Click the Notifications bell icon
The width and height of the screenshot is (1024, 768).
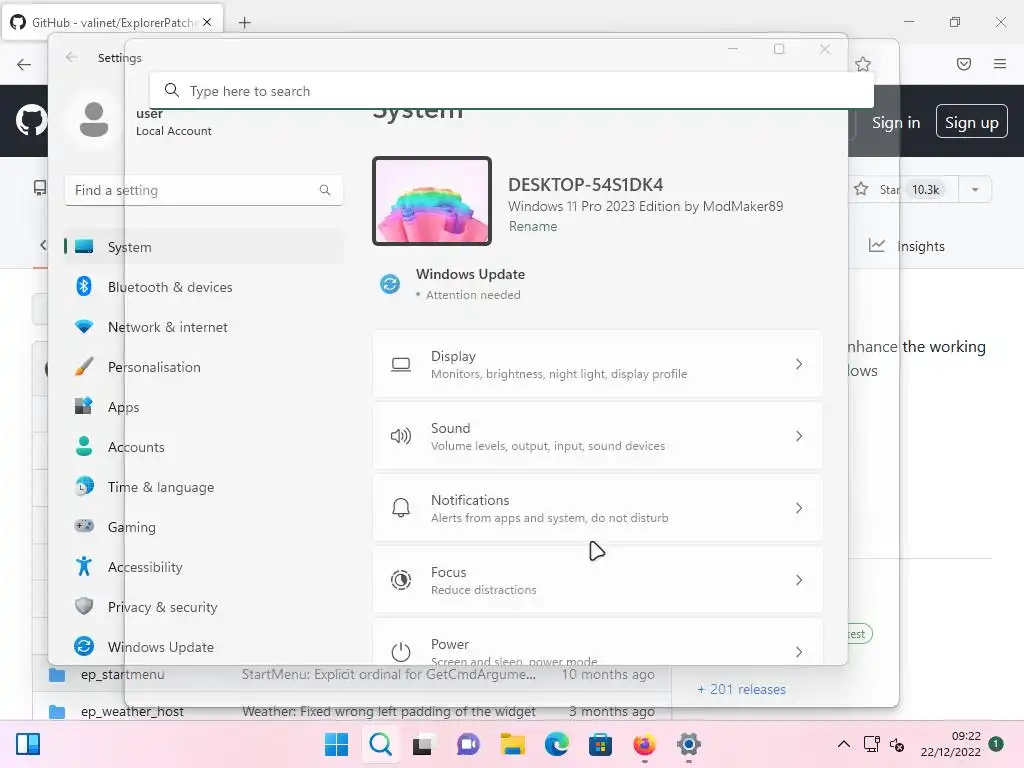pyautogui.click(x=401, y=507)
